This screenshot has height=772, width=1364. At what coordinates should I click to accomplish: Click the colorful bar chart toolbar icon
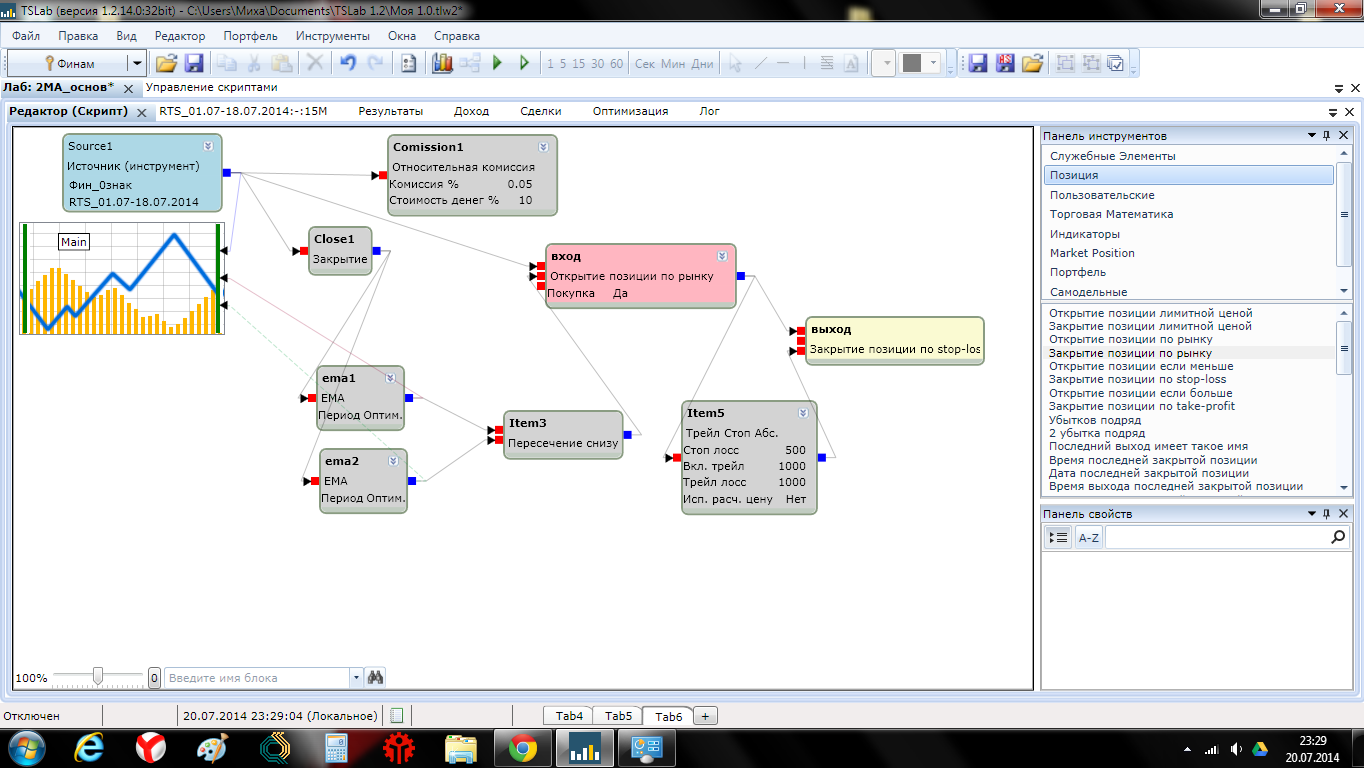442,63
